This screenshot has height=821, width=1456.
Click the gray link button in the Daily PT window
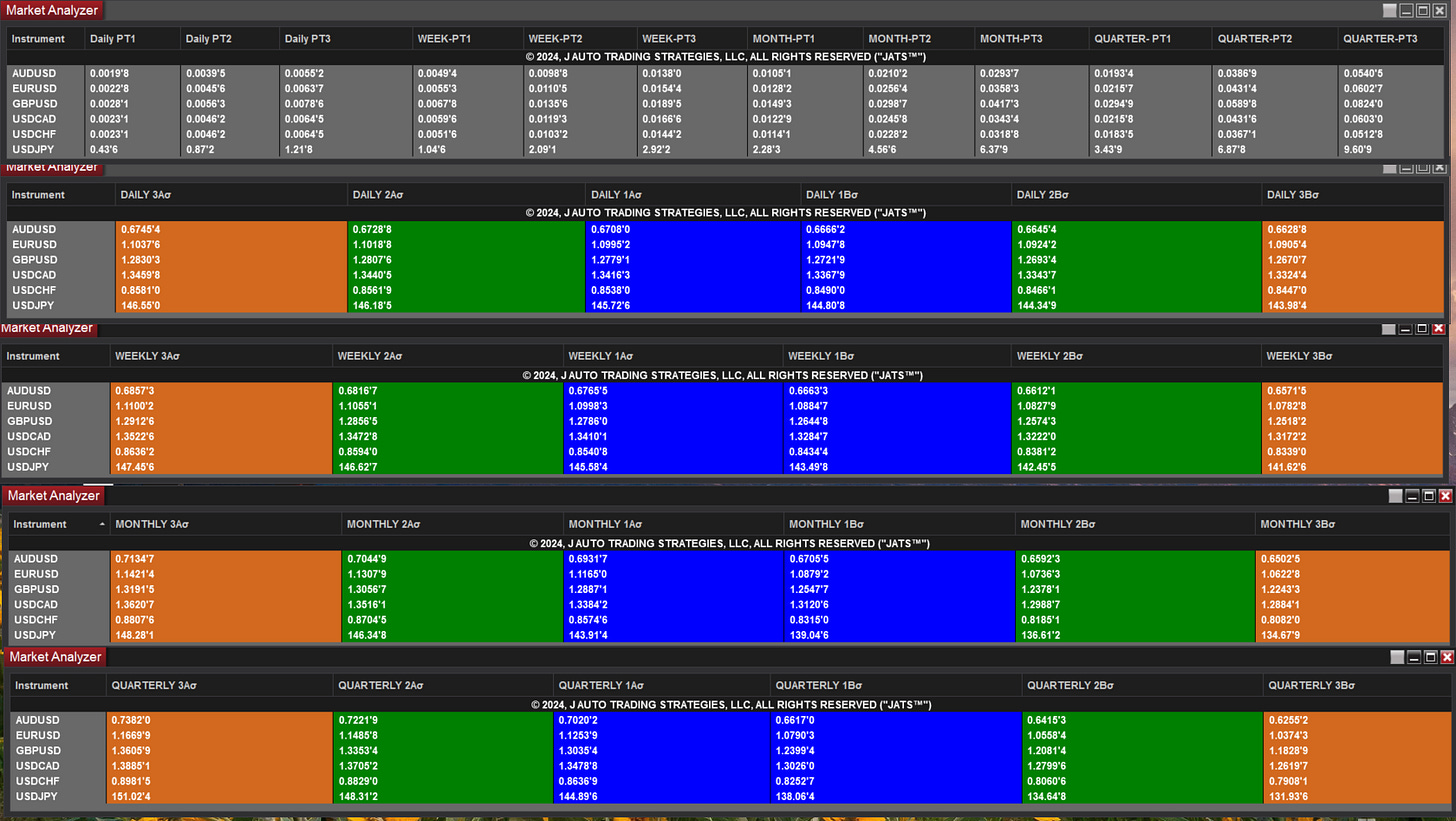(1389, 10)
